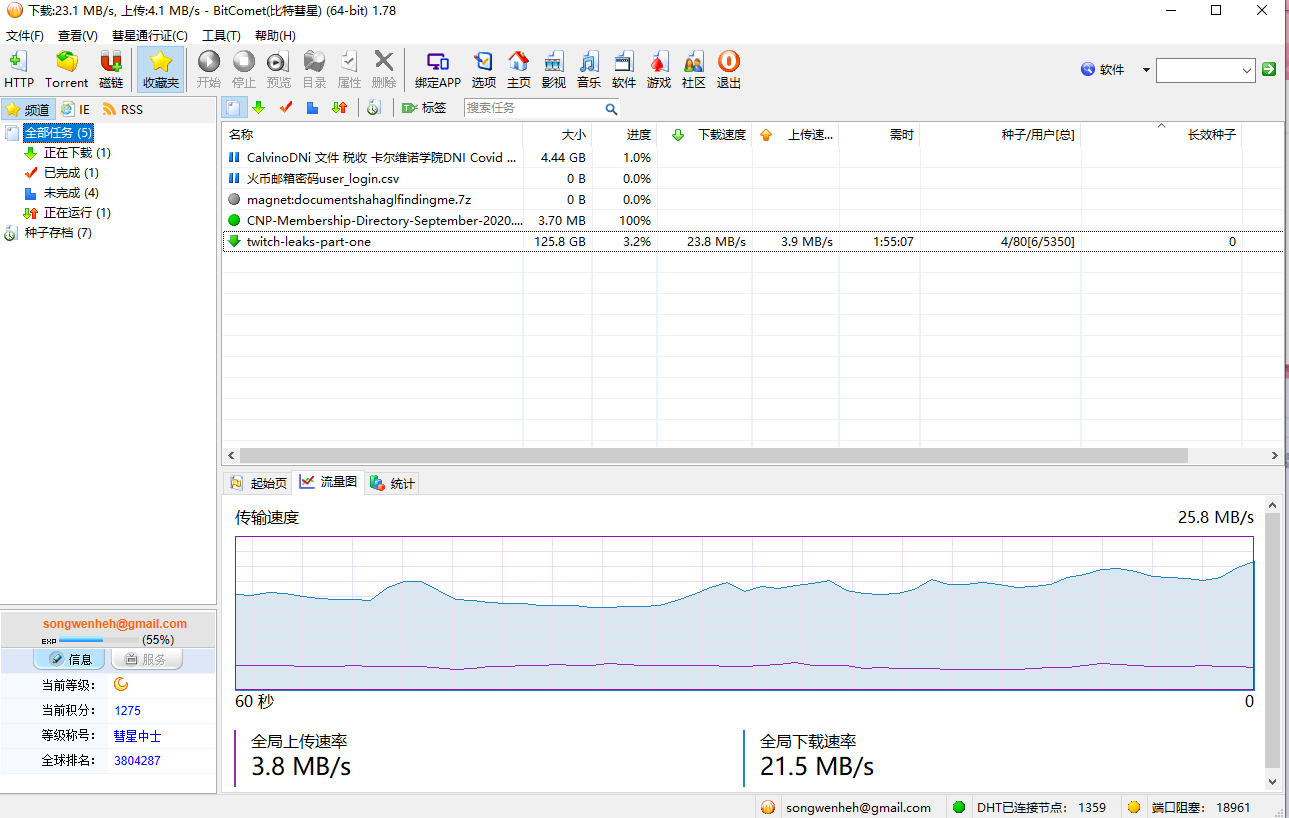The width and height of the screenshot is (1289, 818).
Task: Click the task list horizontal scrollbar
Action: click(x=712, y=455)
